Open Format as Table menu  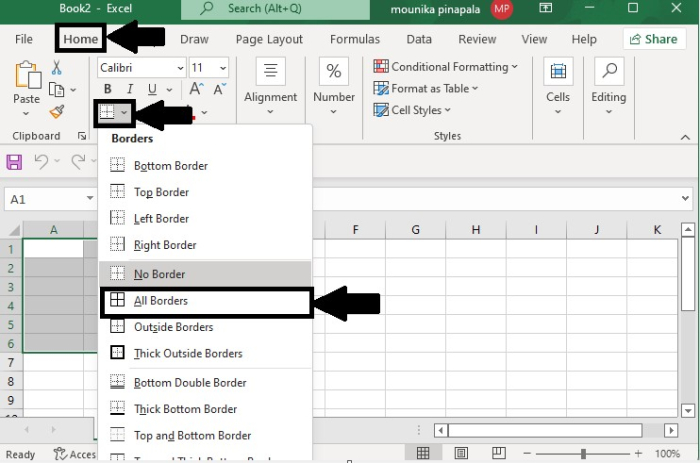click(x=426, y=88)
